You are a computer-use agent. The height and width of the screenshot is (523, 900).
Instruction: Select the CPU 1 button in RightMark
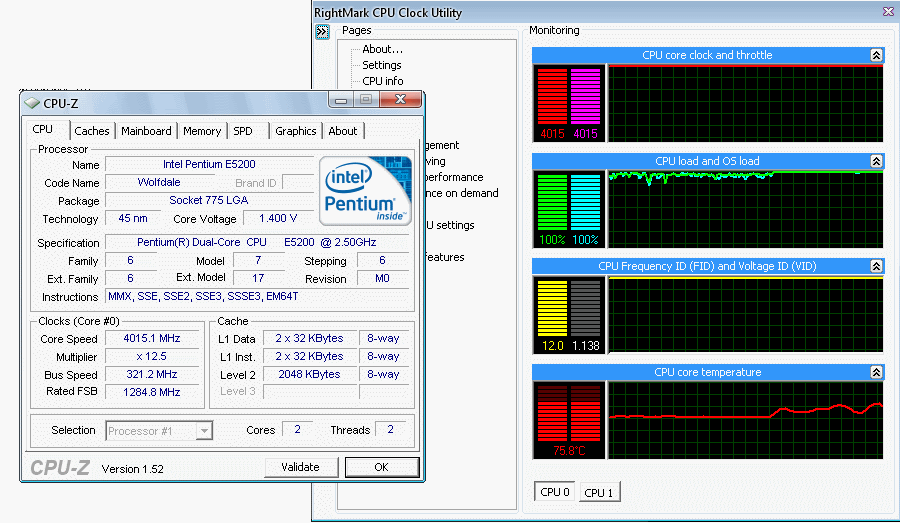pyautogui.click(x=599, y=493)
